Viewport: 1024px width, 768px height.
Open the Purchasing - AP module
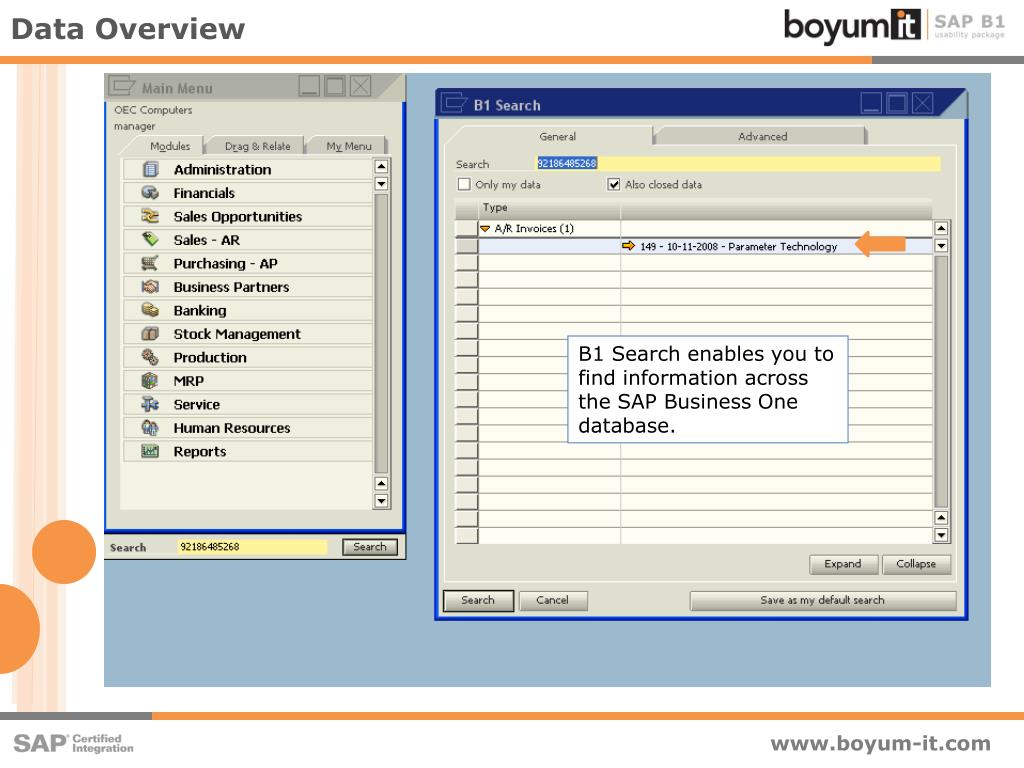(248, 263)
